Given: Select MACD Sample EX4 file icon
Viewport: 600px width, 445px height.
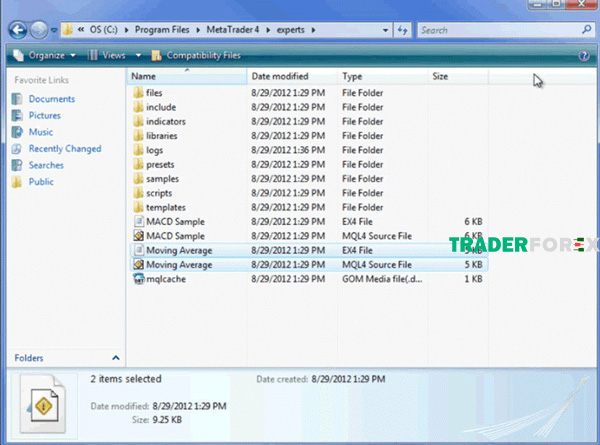Looking at the screenshot, I should point(138,222).
